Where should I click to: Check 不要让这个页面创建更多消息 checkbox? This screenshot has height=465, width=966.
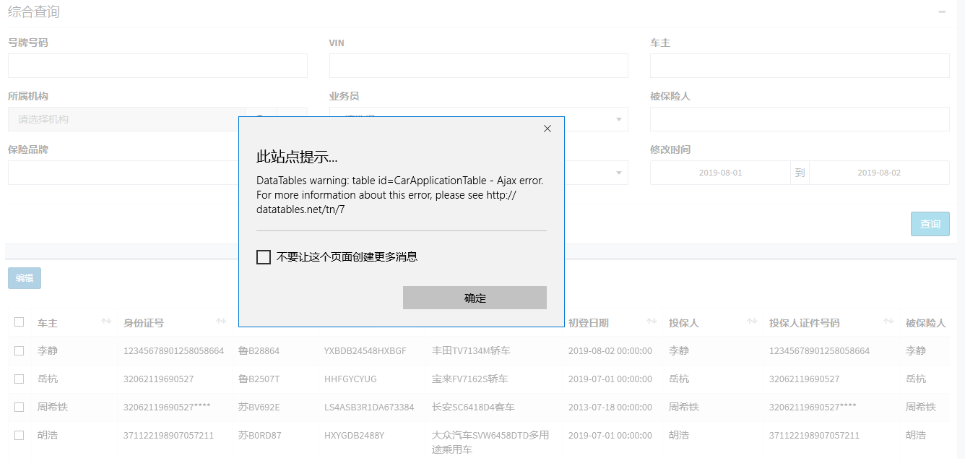(x=264, y=257)
